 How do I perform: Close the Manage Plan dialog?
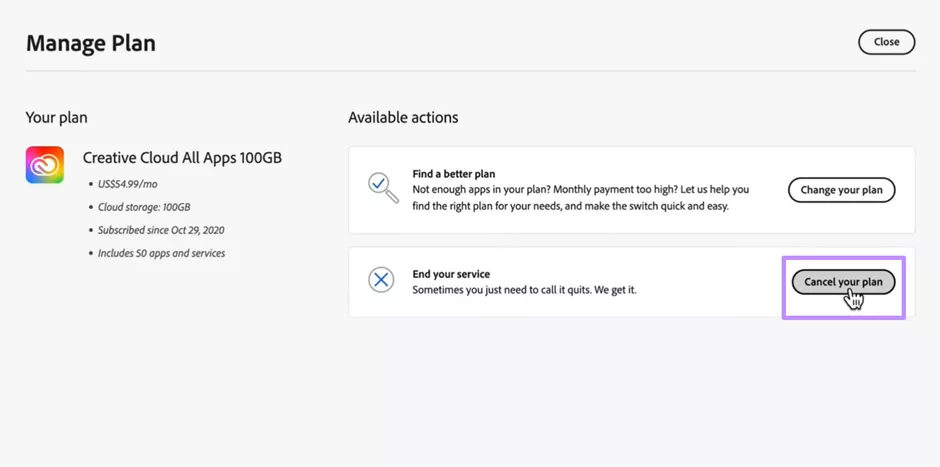[886, 42]
